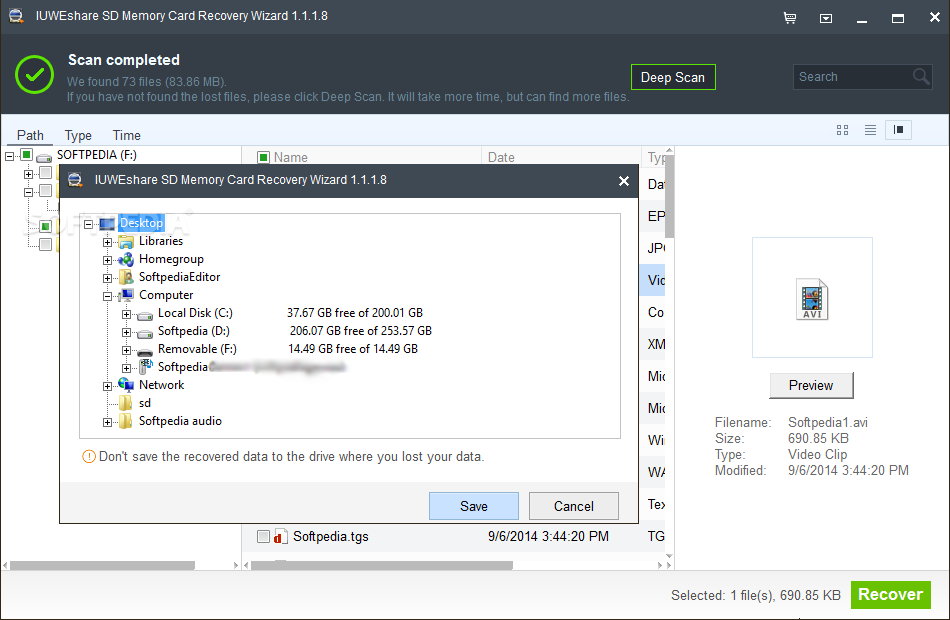Switch to list view mode
The width and height of the screenshot is (950, 620).
pos(870,130)
